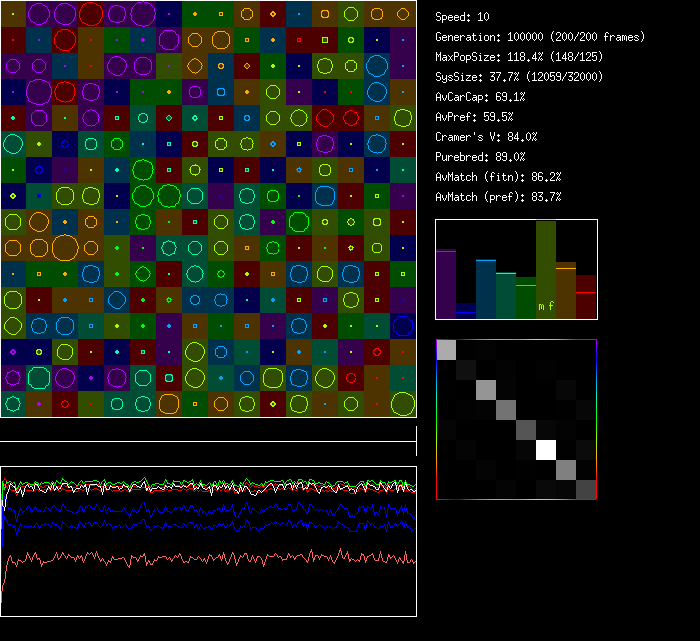The height and width of the screenshot is (641, 700).
Task: Click the lower red line in the time graph
Action: pos(200,558)
